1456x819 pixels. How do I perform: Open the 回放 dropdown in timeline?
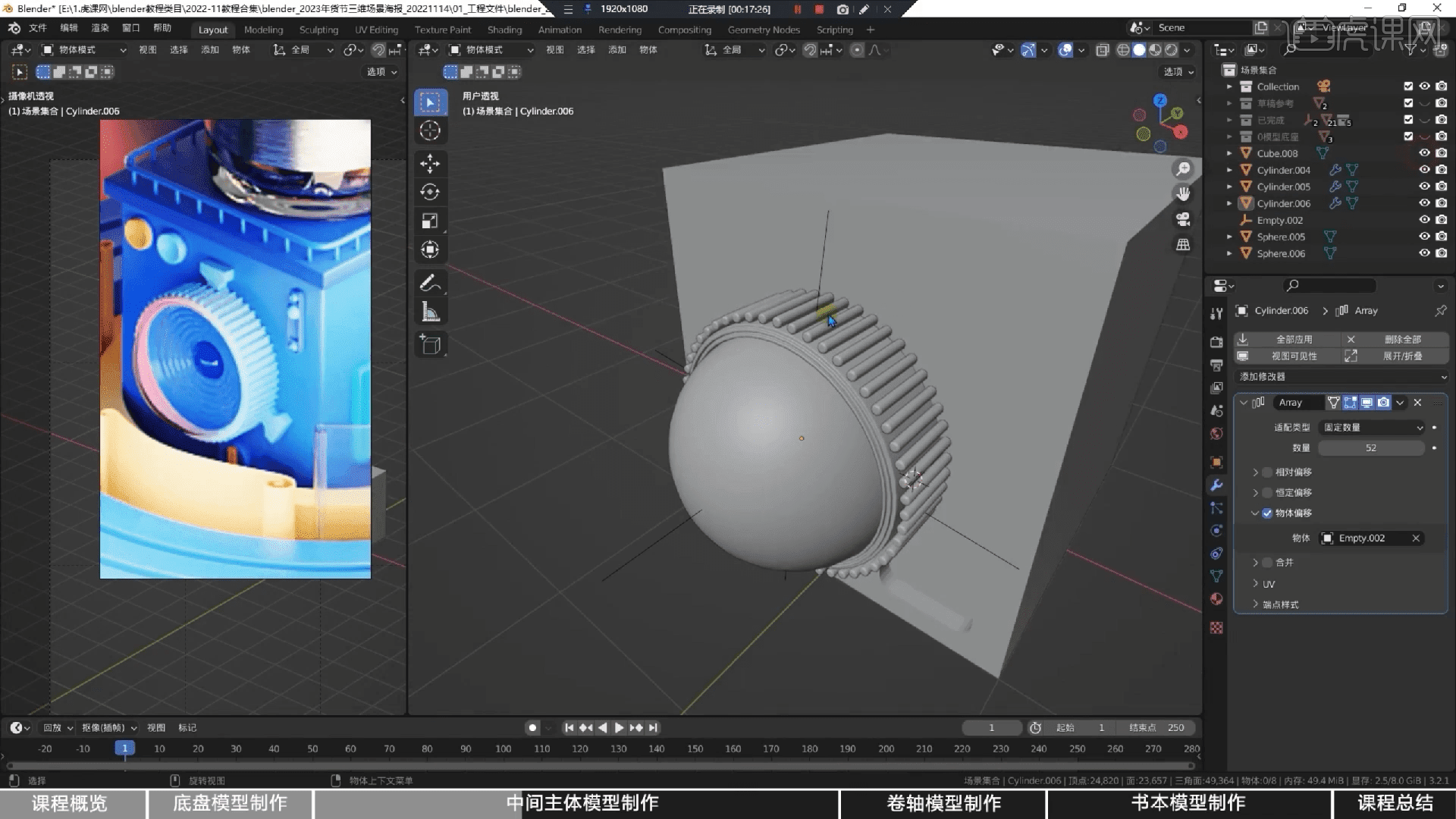(58, 727)
